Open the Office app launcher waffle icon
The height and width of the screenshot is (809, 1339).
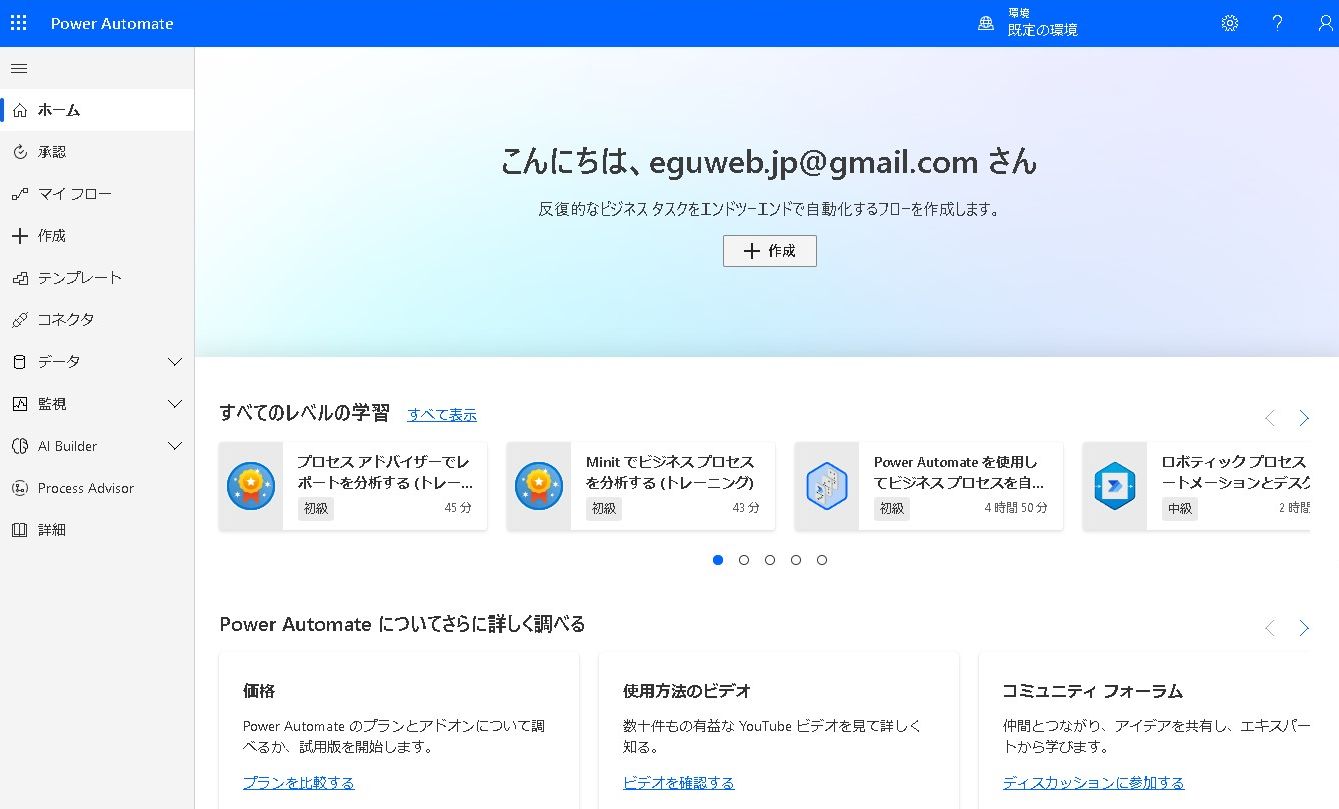pos(18,22)
